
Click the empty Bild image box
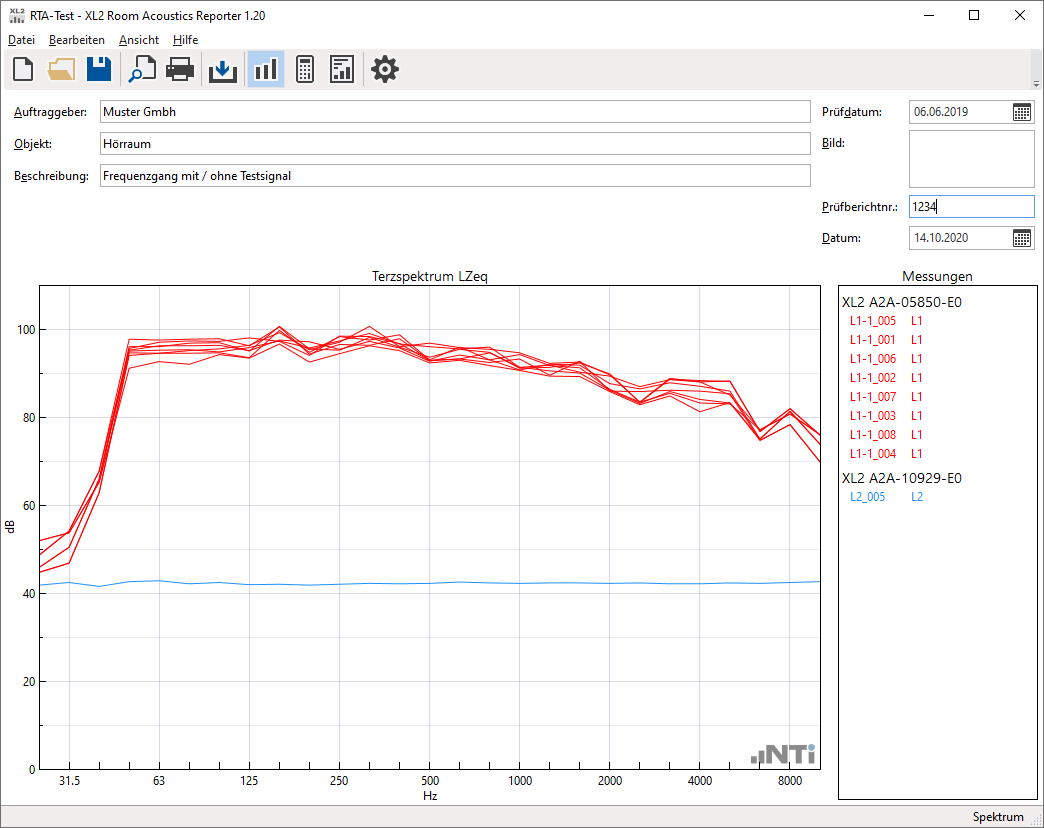tap(971, 159)
